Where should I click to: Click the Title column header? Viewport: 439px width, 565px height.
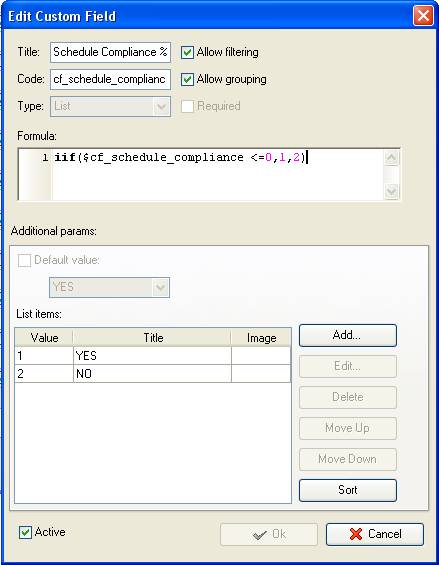tap(153, 338)
